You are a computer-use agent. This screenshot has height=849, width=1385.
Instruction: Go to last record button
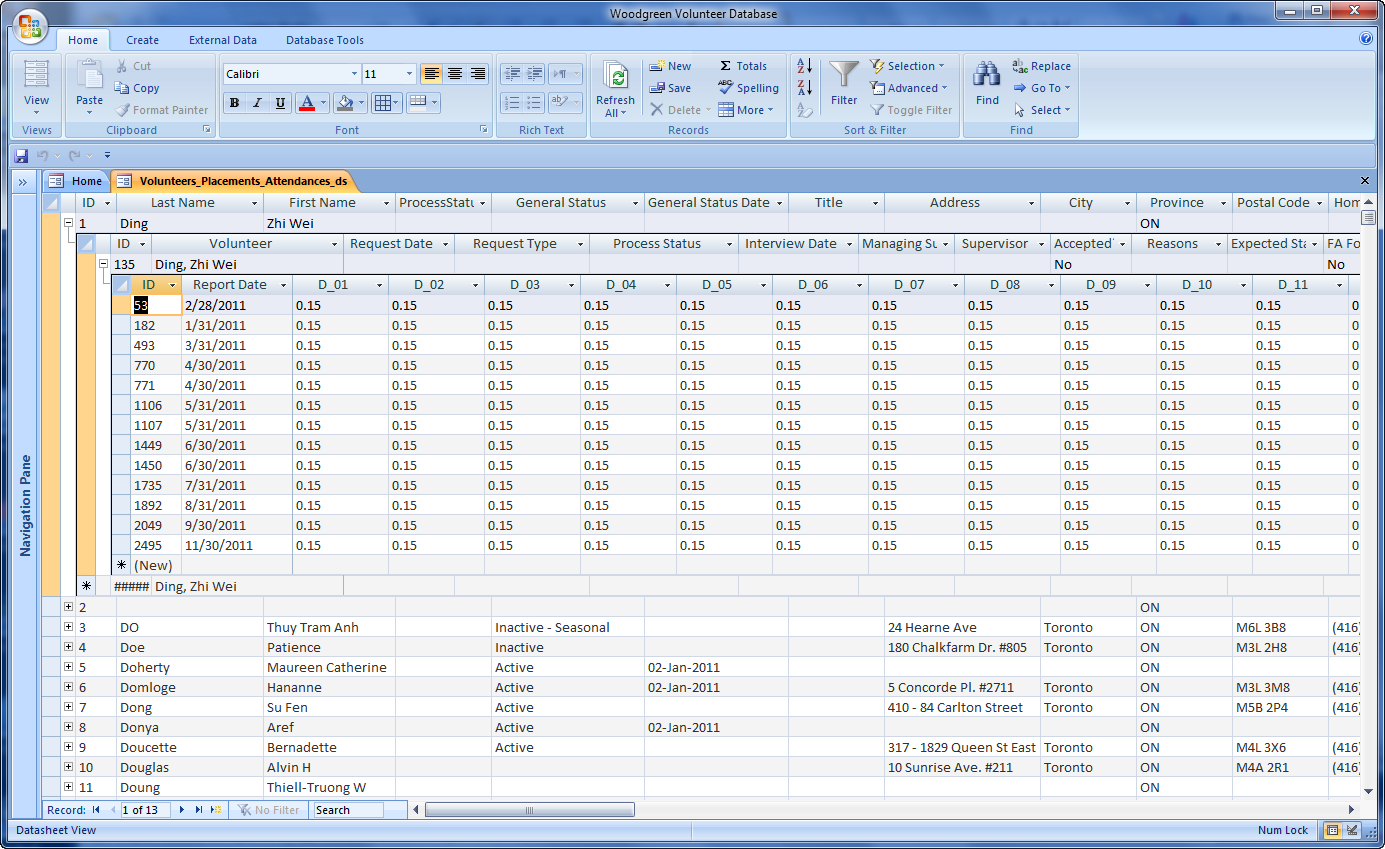[198, 810]
